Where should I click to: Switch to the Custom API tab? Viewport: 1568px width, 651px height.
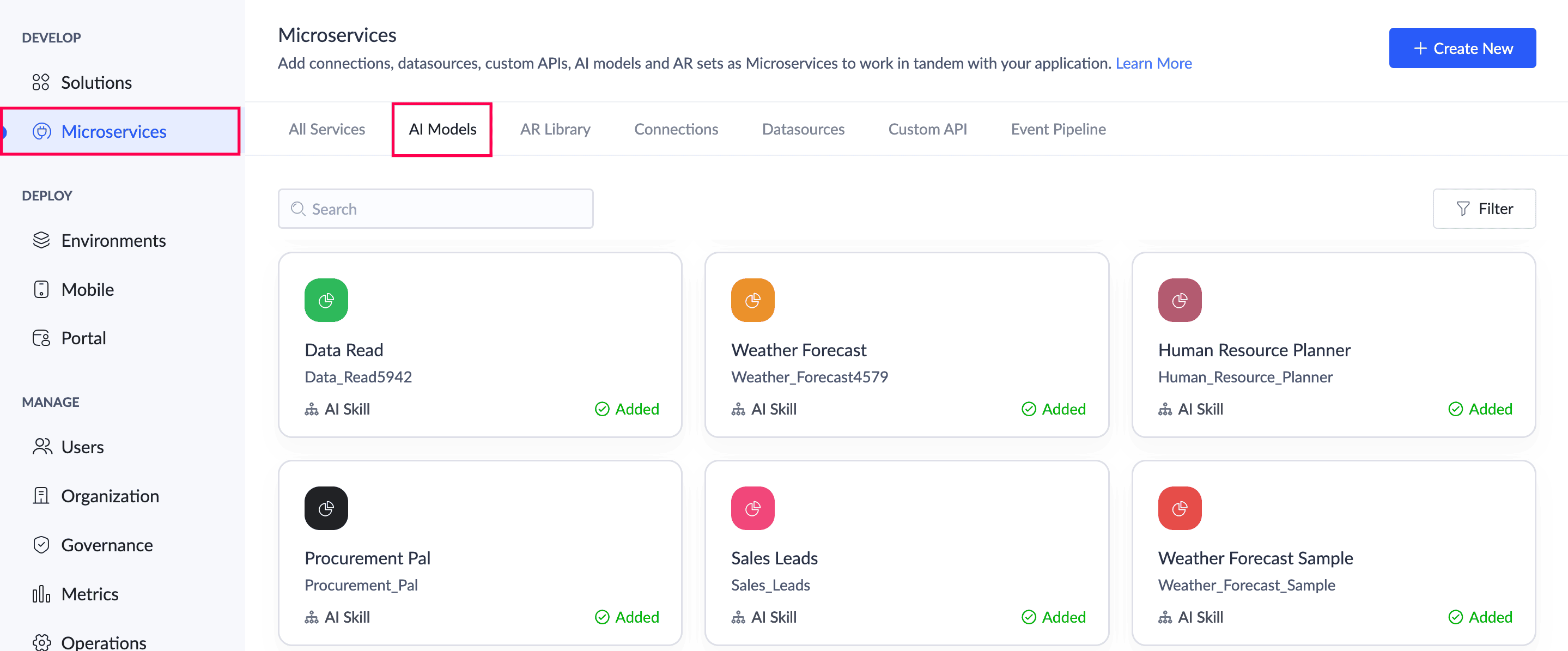(928, 129)
